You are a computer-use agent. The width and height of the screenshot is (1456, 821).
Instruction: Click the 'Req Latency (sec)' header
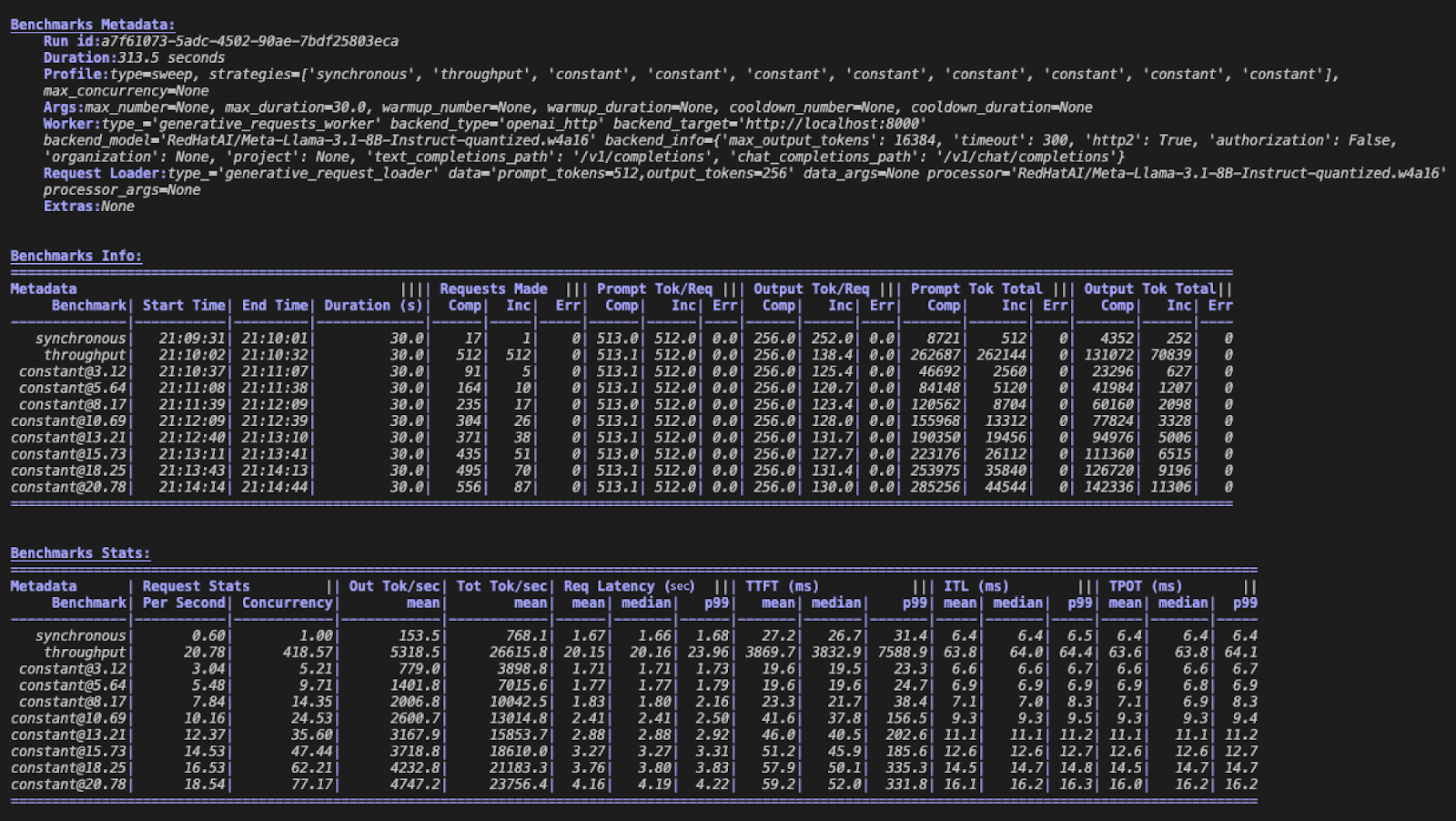(628, 586)
